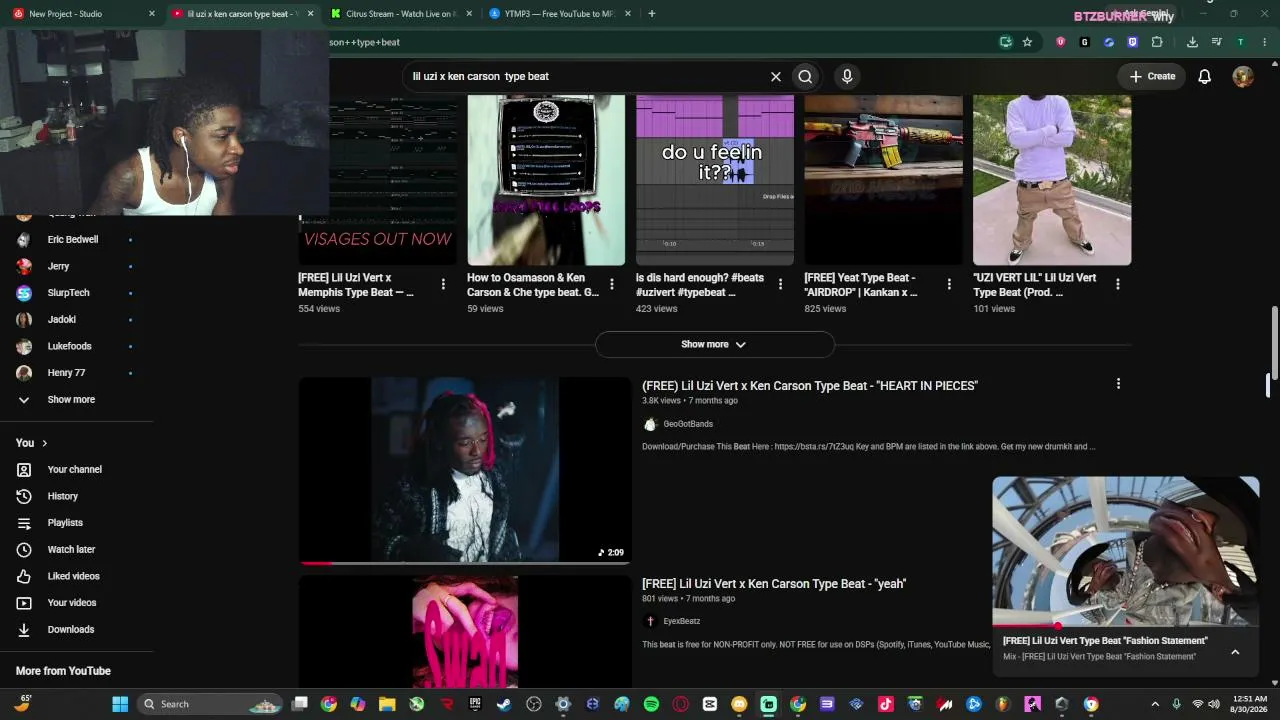The image size is (1280, 720).
Task: Open Spotify from the taskbar
Action: pos(651,704)
